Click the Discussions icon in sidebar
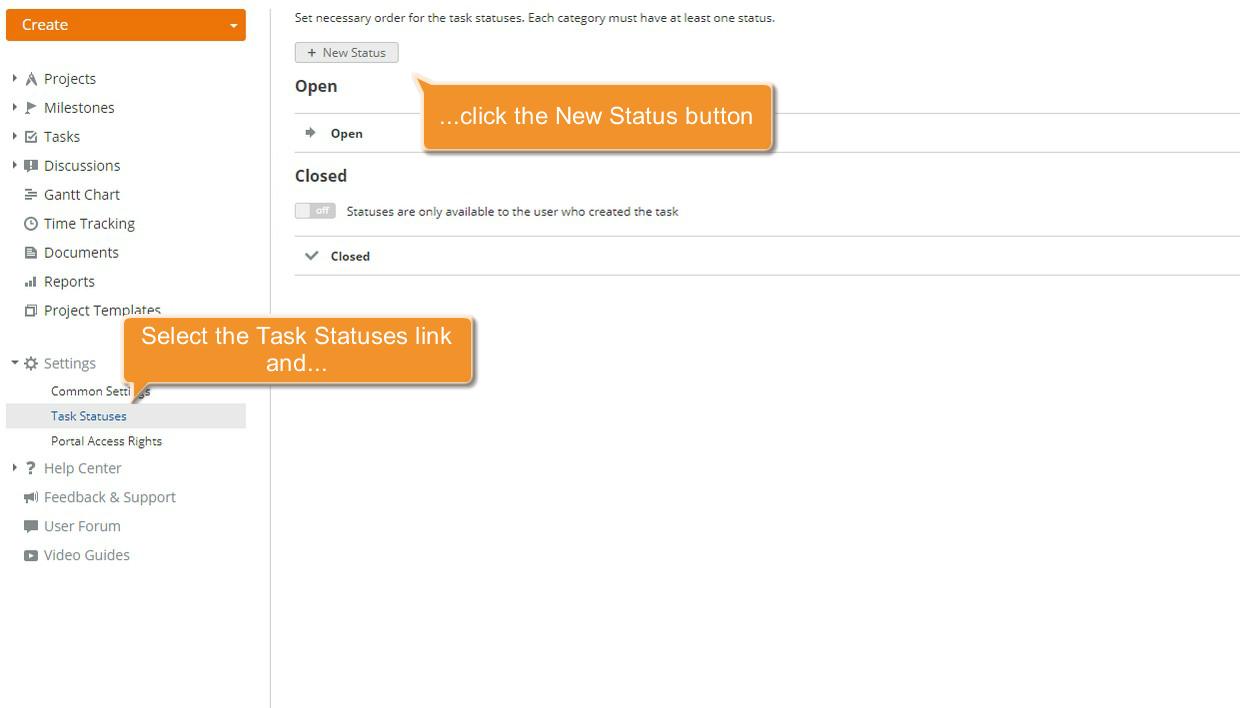This screenshot has width=1240, height=708. click(30, 165)
